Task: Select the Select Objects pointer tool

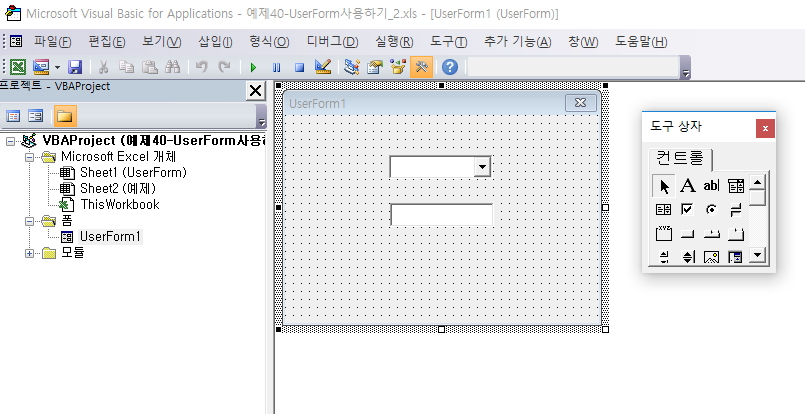Action: 664,186
